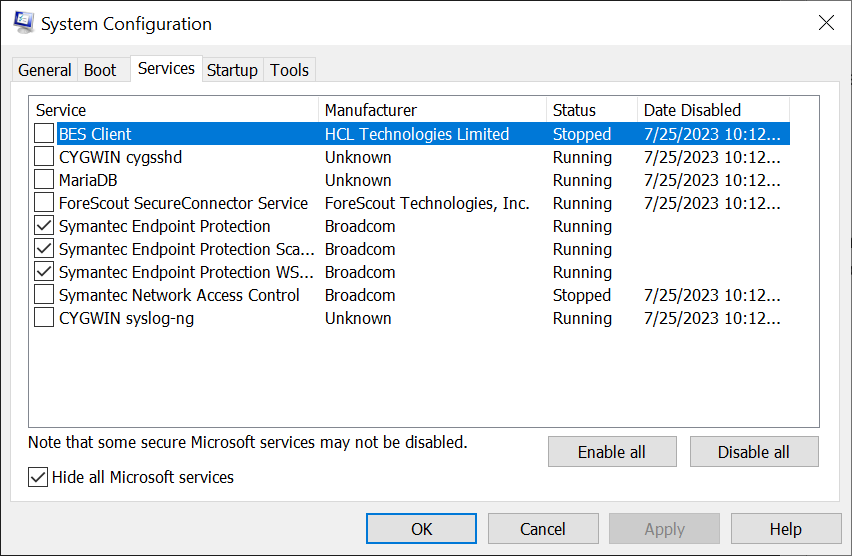Click Stopped status of Symantec Network Access Control
This screenshot has width=852, height=556.
pos(582,295)
